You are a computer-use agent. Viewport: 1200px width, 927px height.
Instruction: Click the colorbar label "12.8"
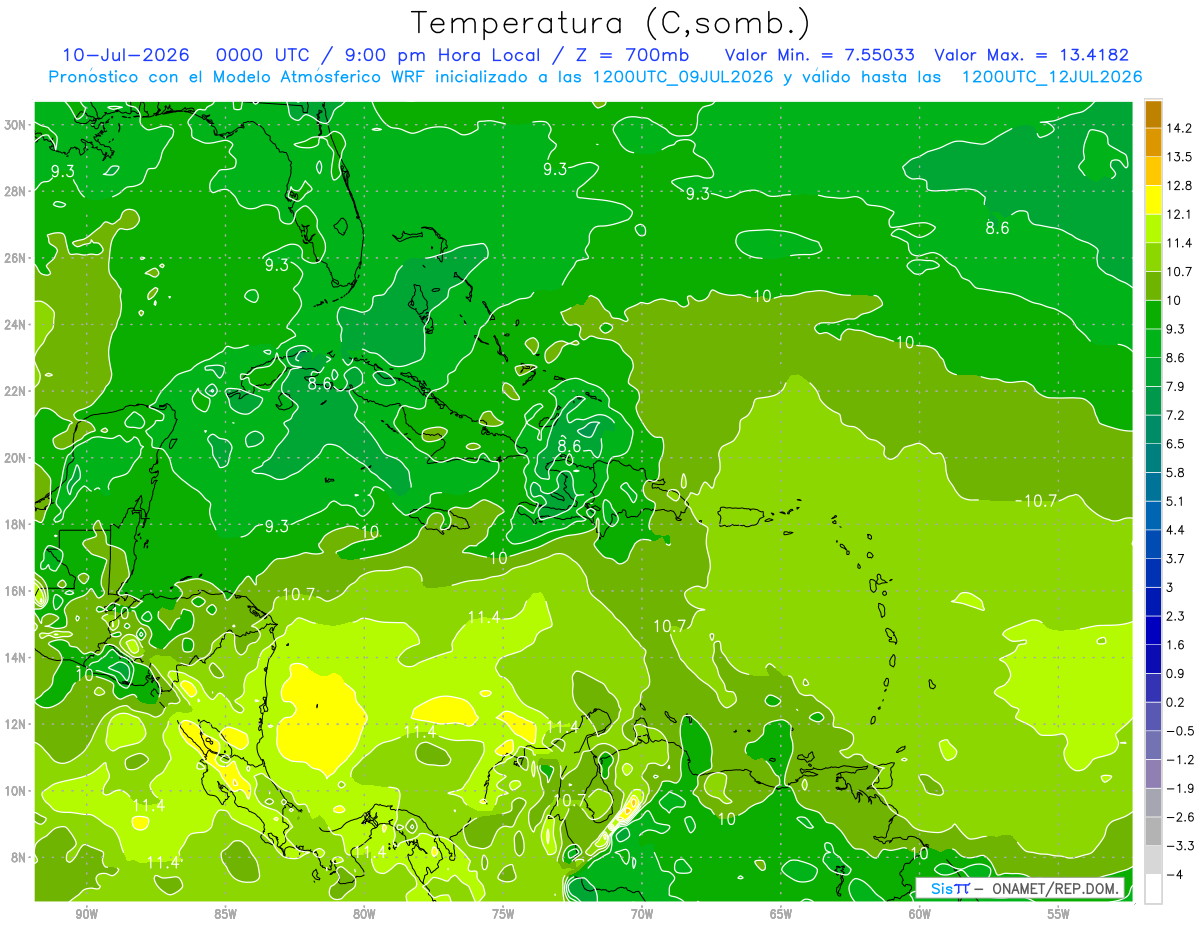click(x=1181, y=186)
